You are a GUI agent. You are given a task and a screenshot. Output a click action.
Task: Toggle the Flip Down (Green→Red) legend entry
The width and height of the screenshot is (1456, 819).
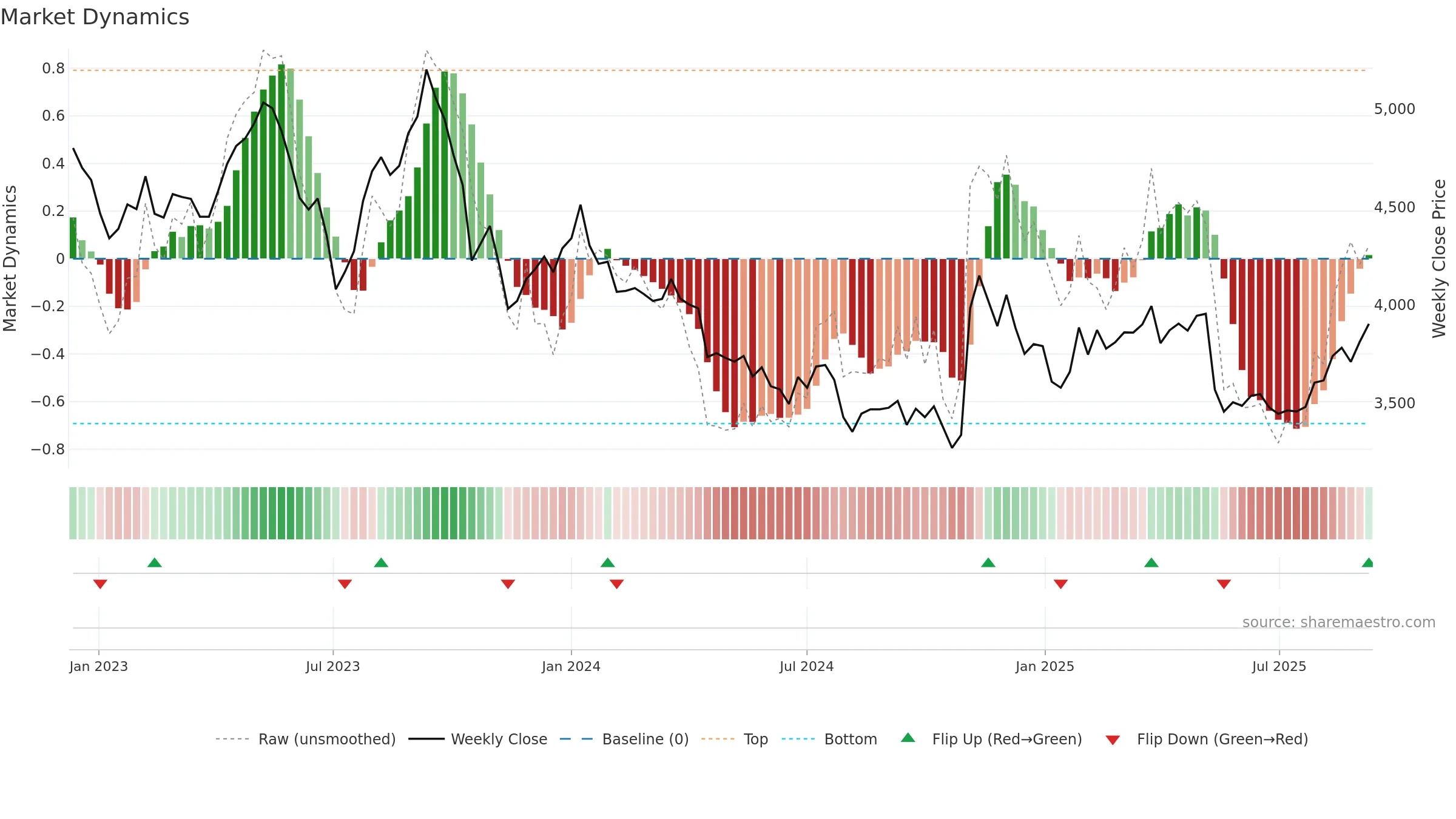(x=1206, y=739)
